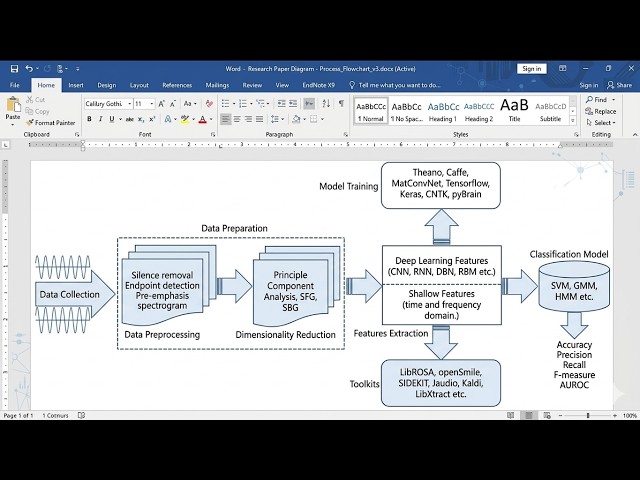Click the lightbulb Tell me icon
Screen dimensions: 640x480
pos(352,85)
